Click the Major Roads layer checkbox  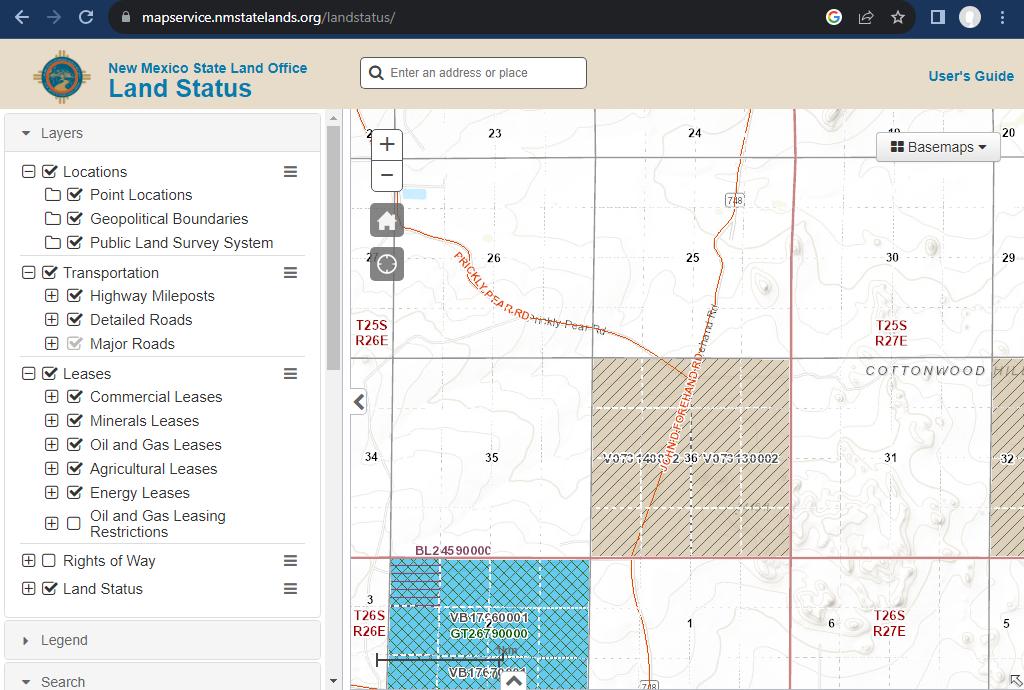74,343
